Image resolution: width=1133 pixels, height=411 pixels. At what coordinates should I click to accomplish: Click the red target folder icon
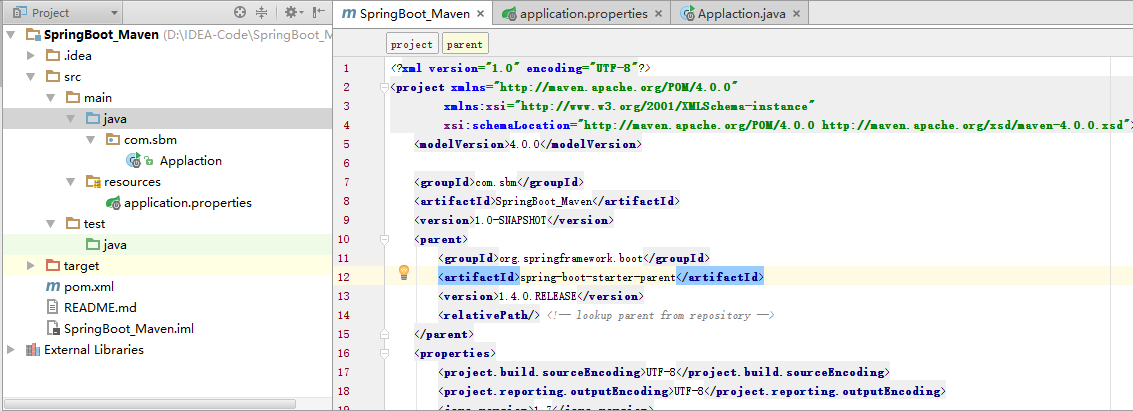[x=53, y=266]
